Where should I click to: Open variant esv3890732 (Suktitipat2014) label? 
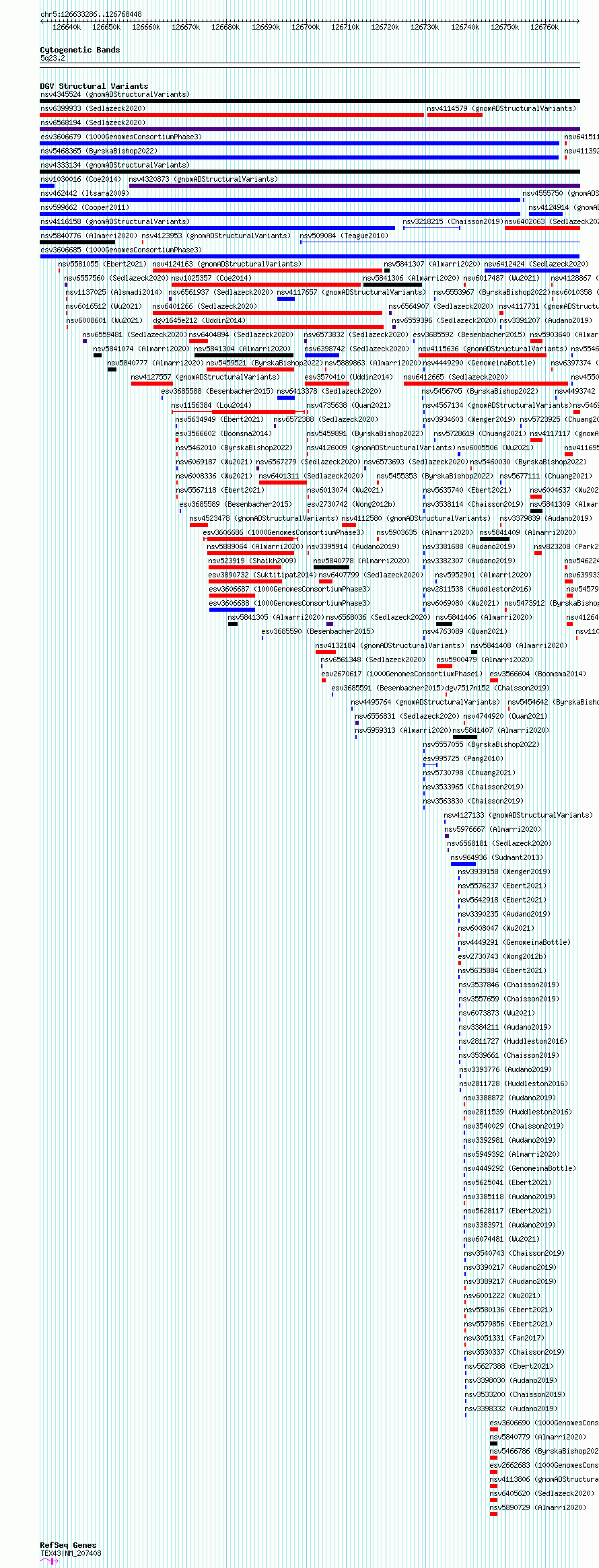click(262, 575)
